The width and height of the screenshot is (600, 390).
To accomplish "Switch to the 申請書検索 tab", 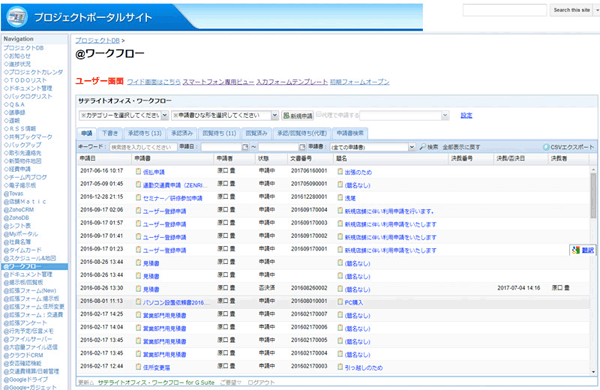I will 350,133.
